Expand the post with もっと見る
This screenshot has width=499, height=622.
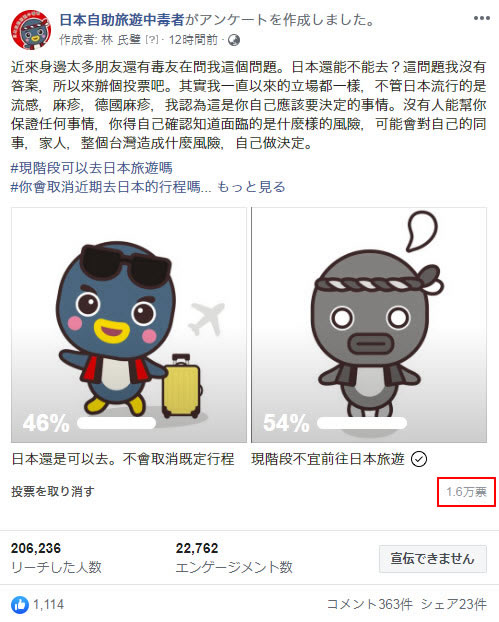[251, 187]
